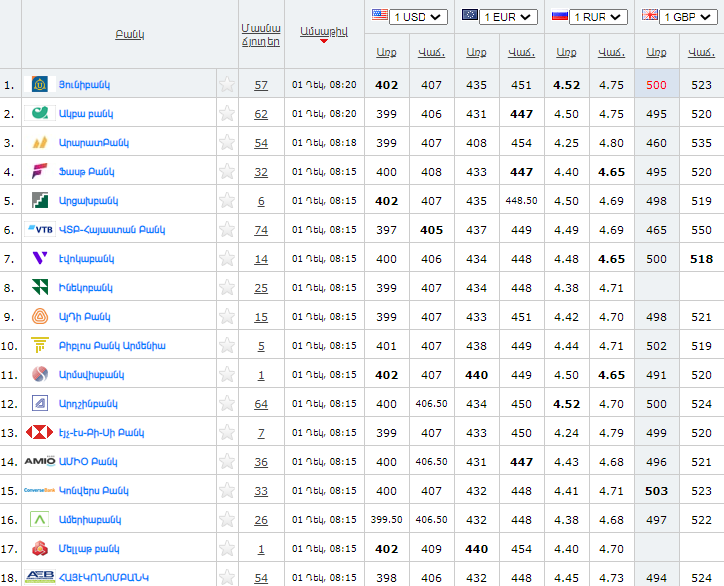
Task: Sort by Մասնաճյուղեր column header
Action: point(261,35)
